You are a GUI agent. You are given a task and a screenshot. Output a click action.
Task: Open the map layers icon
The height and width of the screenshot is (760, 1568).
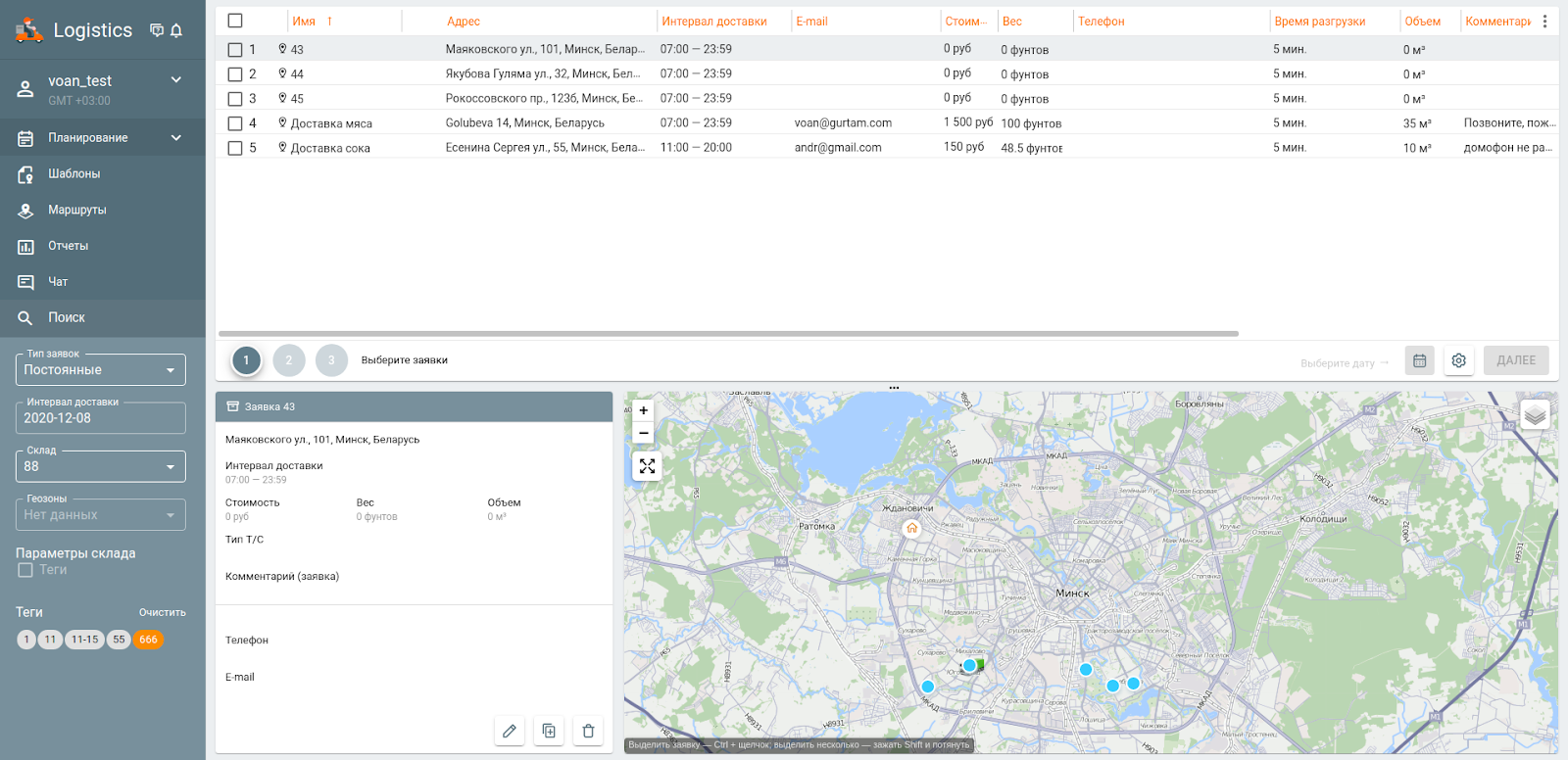[x=1535, y=415]
